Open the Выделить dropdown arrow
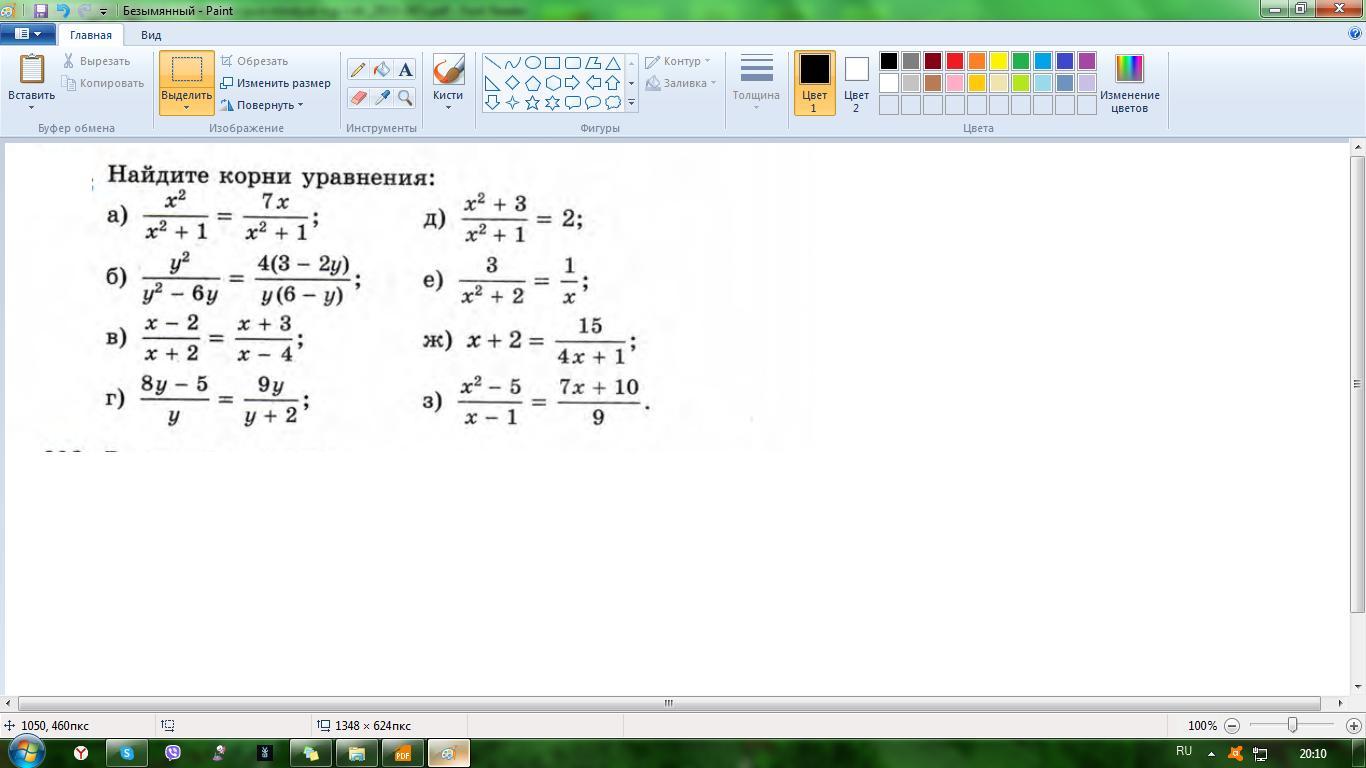 (x=187, y=108)
